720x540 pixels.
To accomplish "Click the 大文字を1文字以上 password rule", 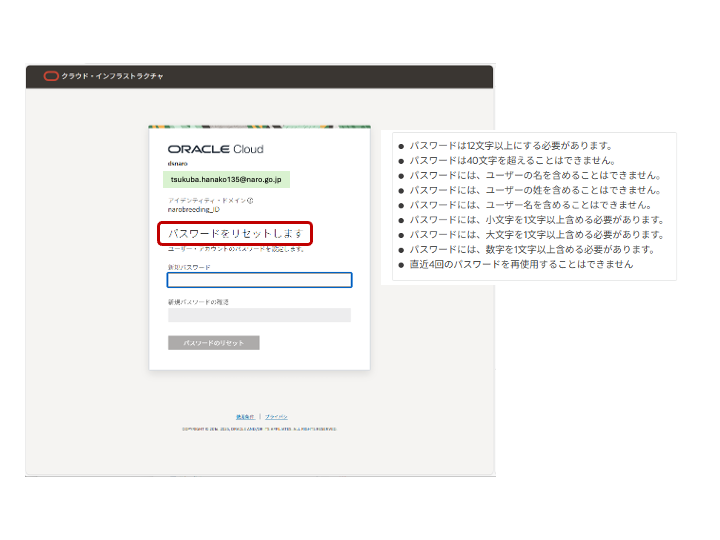I will coord(537,235).
